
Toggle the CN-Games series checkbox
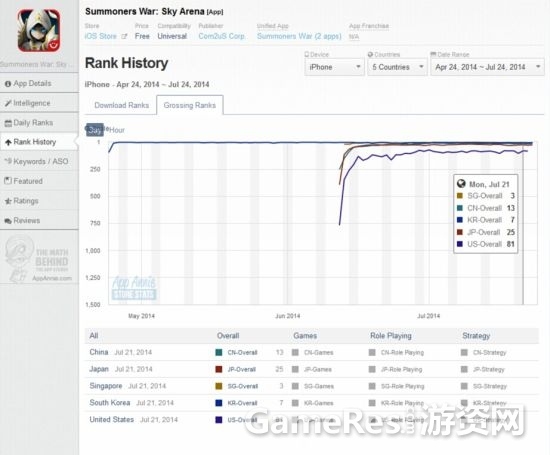pyautogui.click(x=295, y=352)
